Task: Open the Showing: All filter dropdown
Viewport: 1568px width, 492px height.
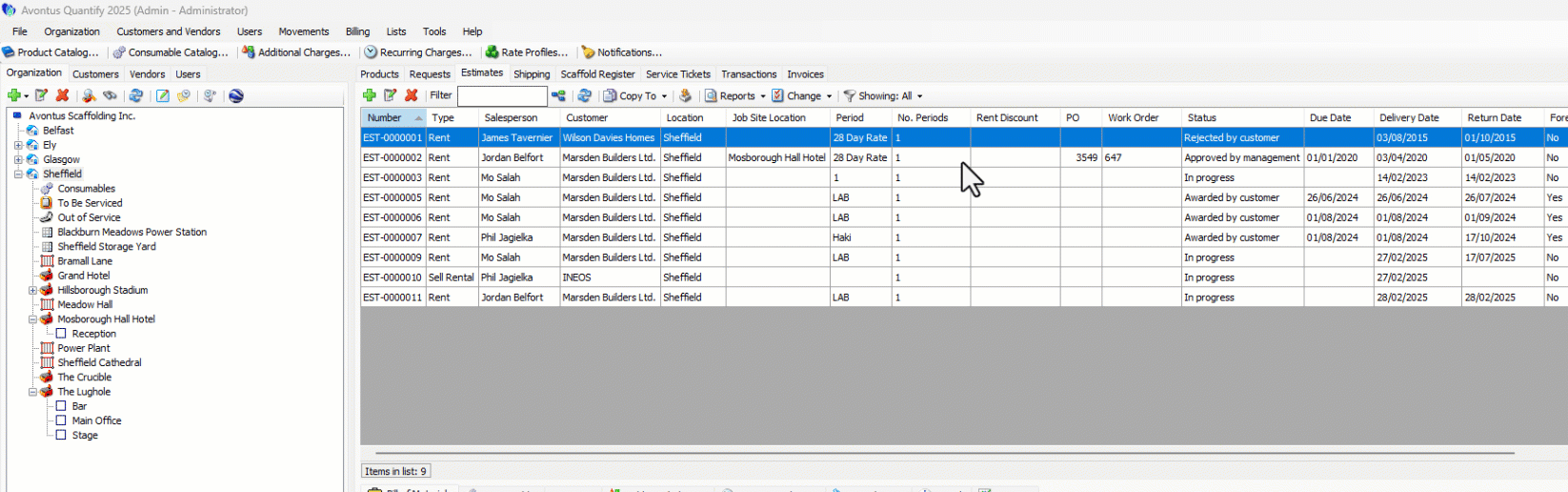Action: click(x=883, y=96)
